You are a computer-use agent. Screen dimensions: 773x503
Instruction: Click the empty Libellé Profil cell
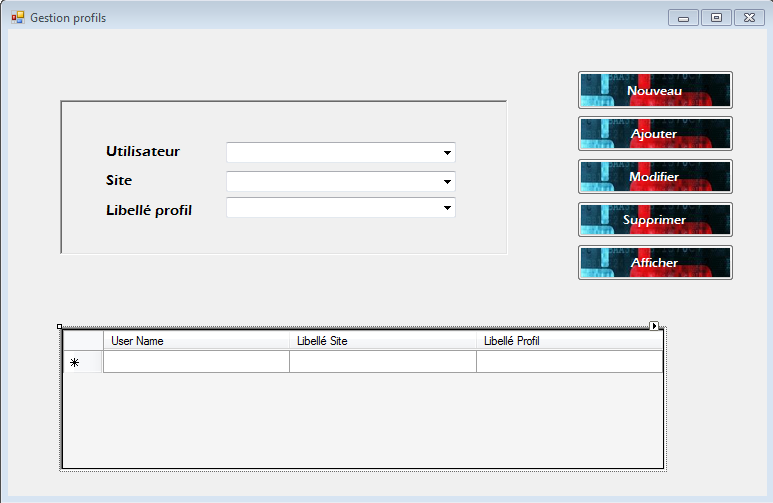[x=569, y=362]
